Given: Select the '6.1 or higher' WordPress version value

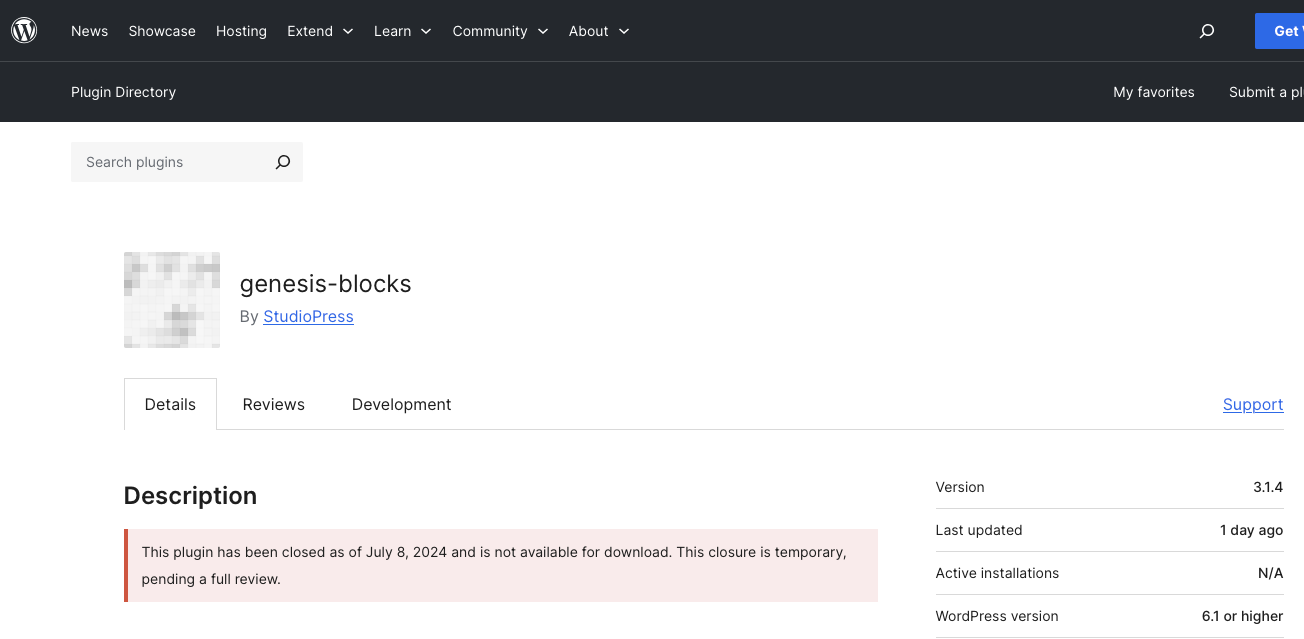Looking at the screenshot, I should coord(1242,616).
